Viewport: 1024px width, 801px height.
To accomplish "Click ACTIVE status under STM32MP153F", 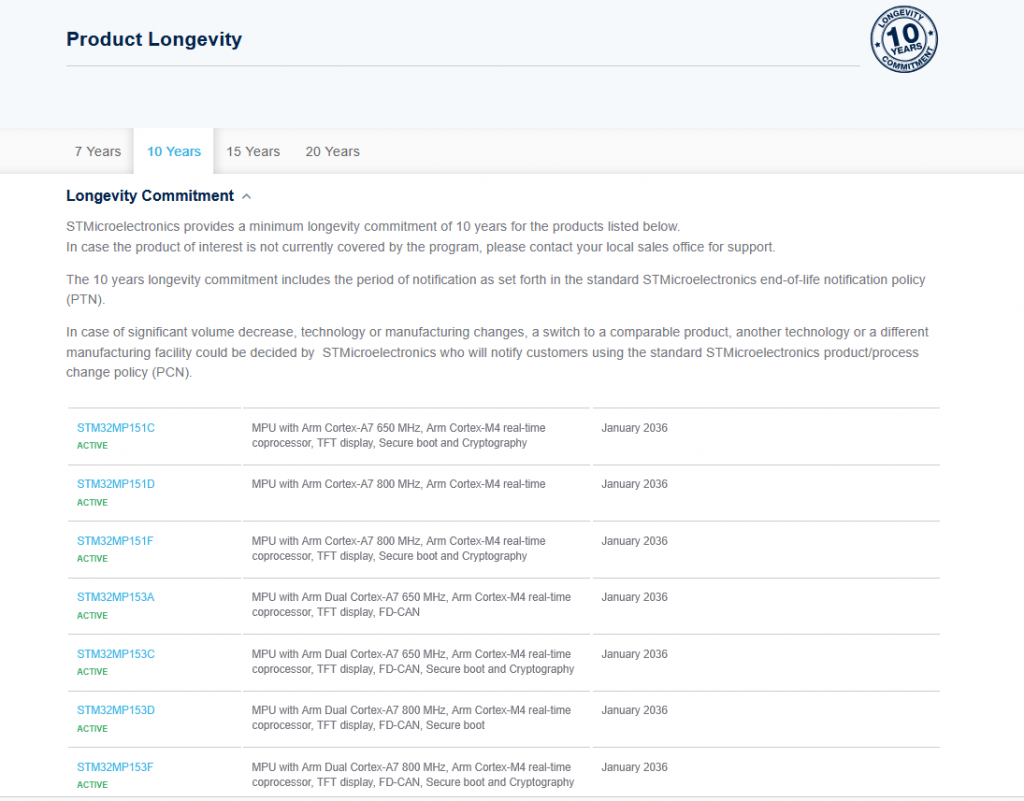I will 92,785.
